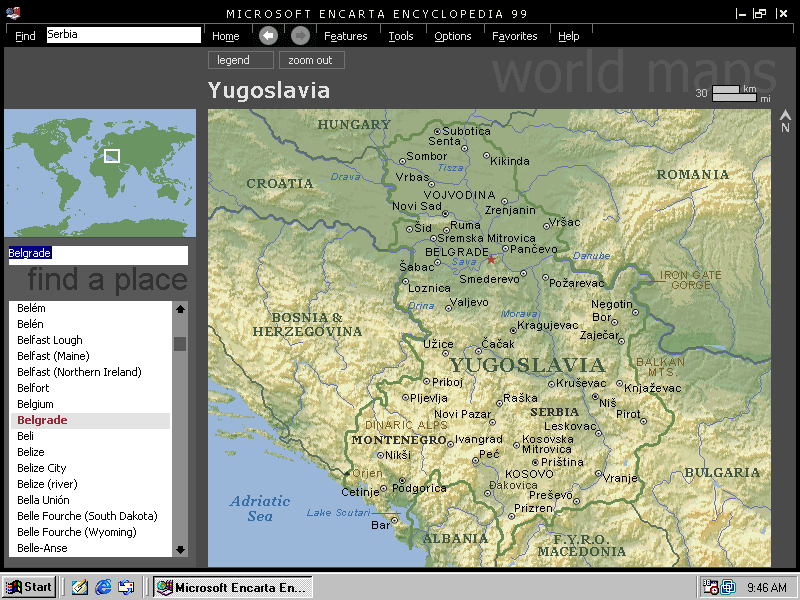Open the Features menu
Screen dimensions: 800x600
click(345, 36)
